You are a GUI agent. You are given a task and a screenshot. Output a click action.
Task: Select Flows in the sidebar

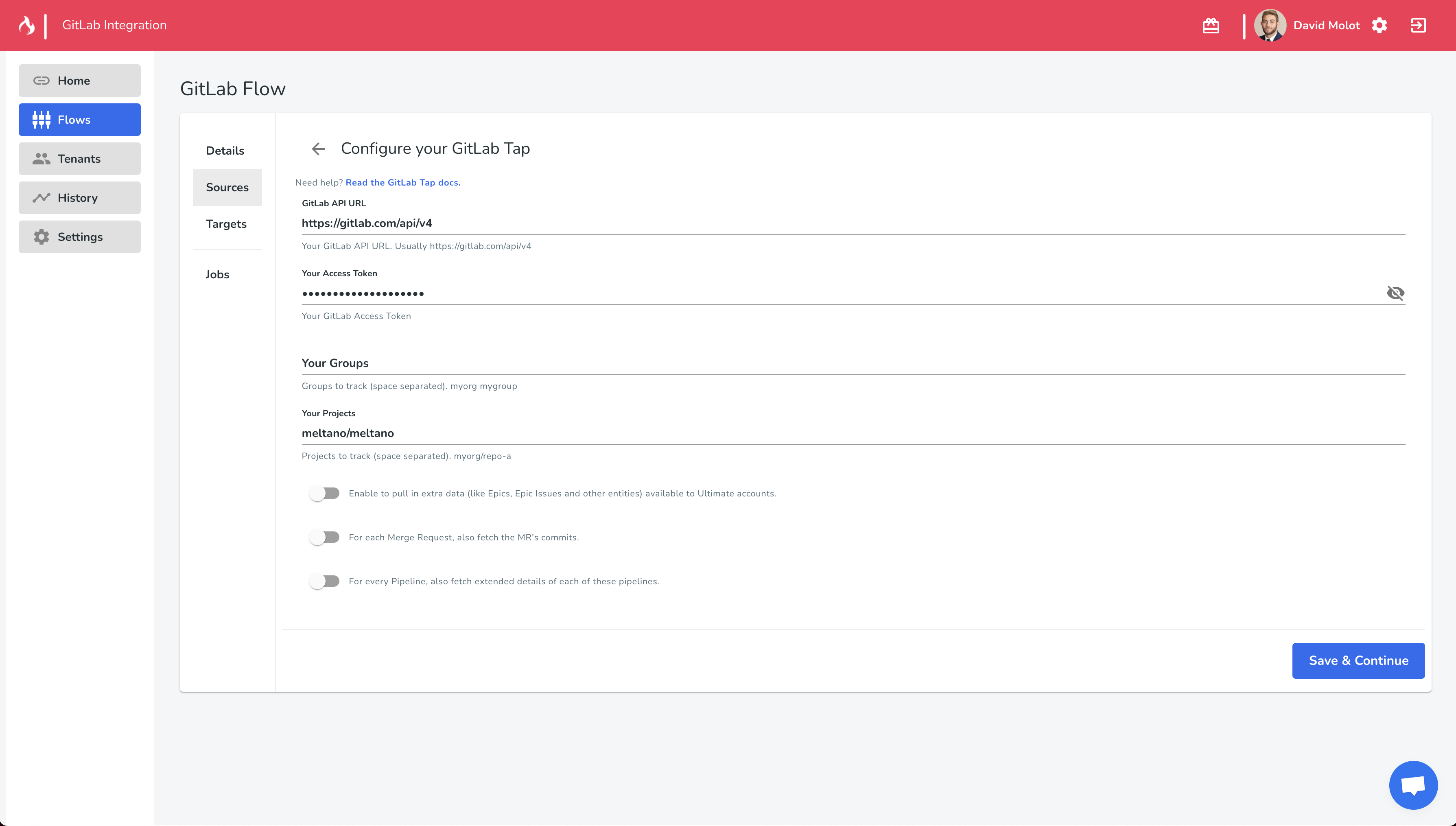click(79, 120)
